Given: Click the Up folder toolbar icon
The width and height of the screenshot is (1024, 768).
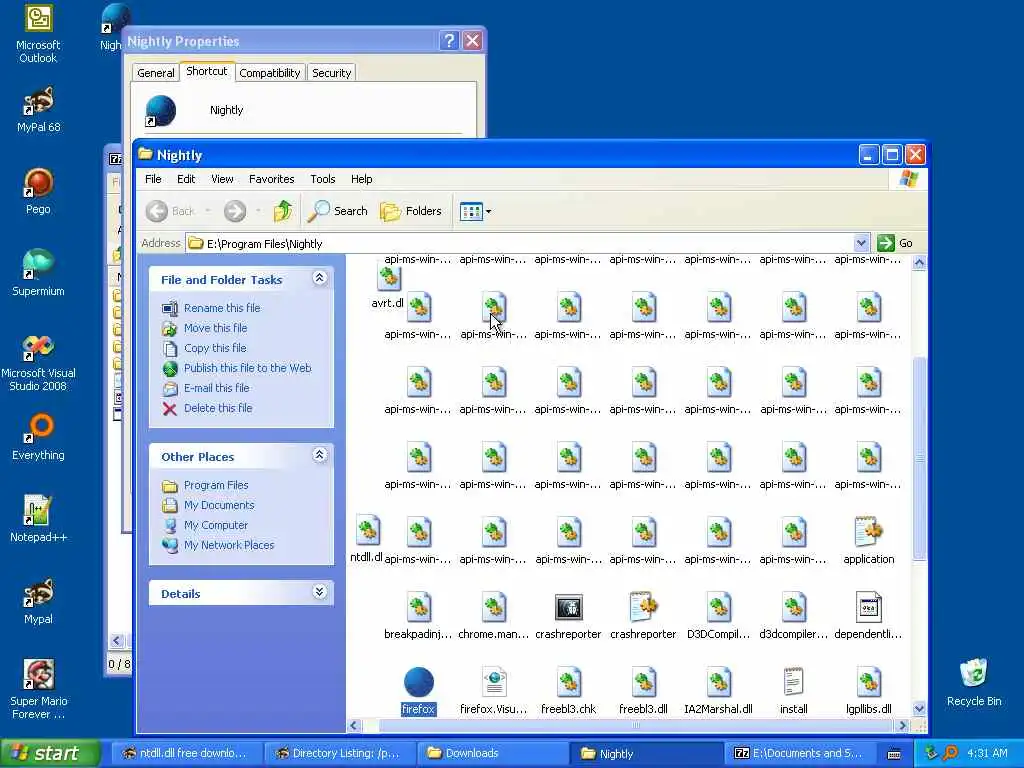Looking at the screenshot, I should pyautogui.click(x=283, y=211).
